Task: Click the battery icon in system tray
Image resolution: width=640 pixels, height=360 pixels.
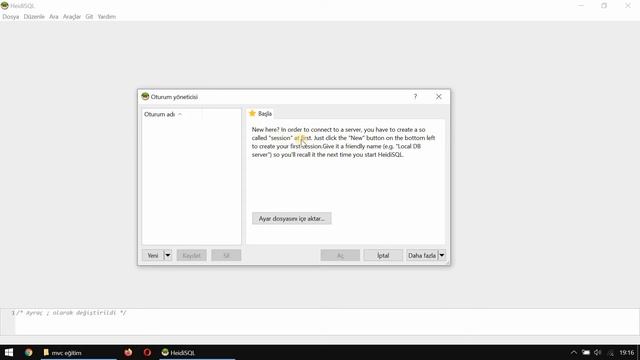Action: pos(586,352)
